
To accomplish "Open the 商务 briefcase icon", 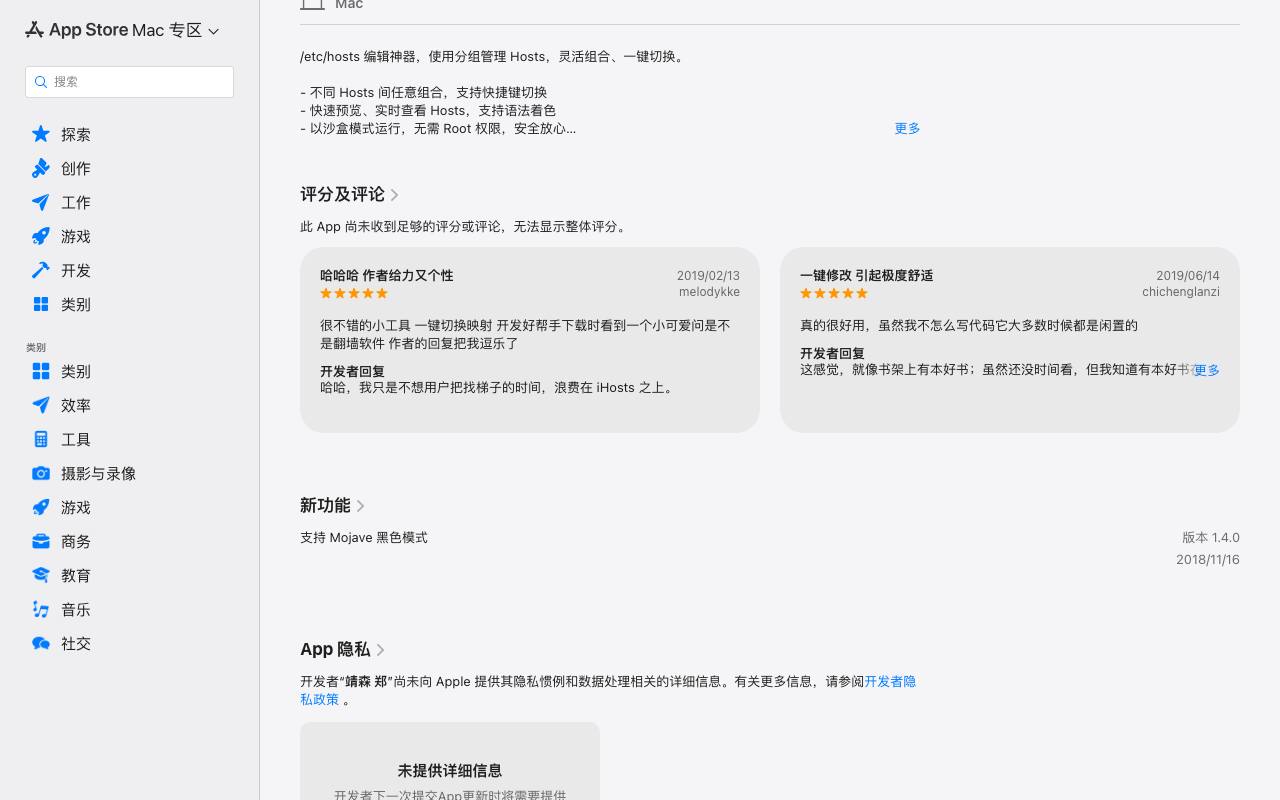I will tap(41, 541).
